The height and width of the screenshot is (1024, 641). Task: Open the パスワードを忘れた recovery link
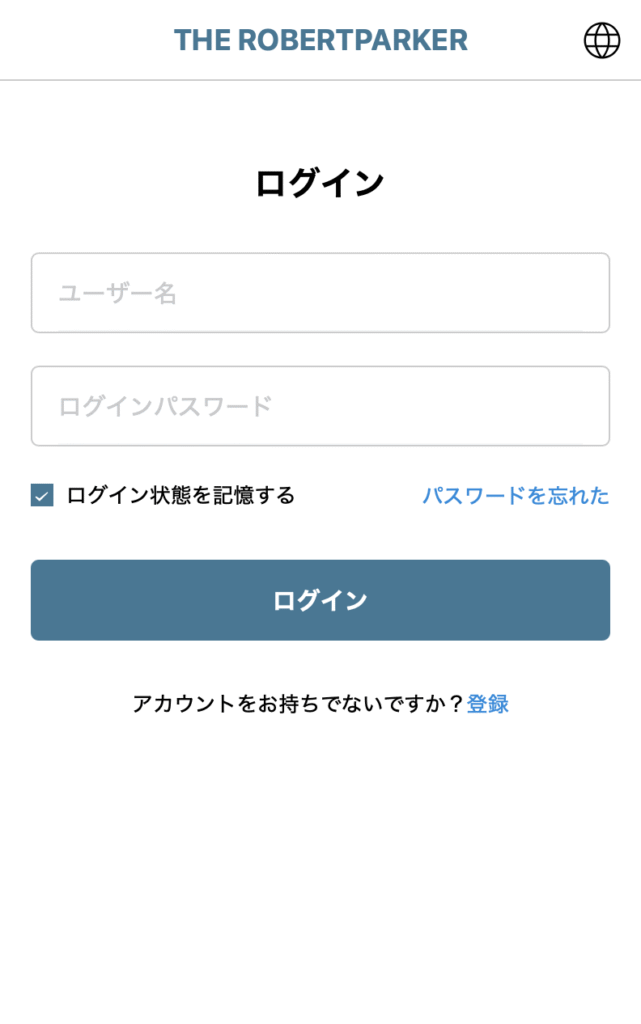(x=515, y=495)
